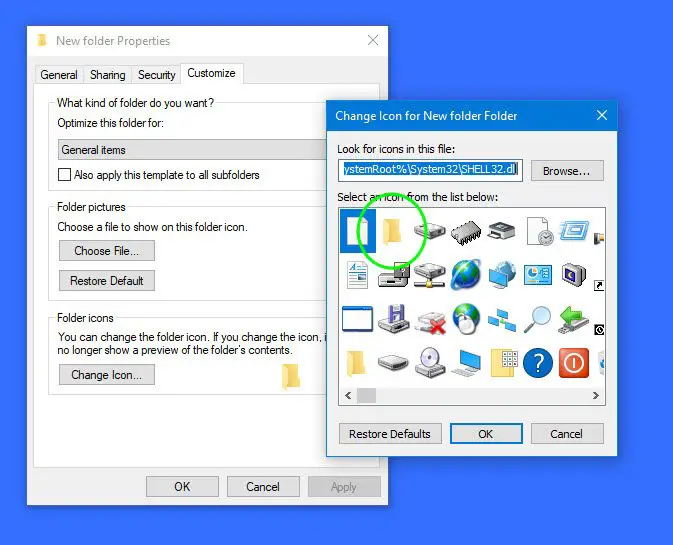Pick the hard drive icon beside memory chip
Viewport: 673px width, 545px height.
coord(430,231)
